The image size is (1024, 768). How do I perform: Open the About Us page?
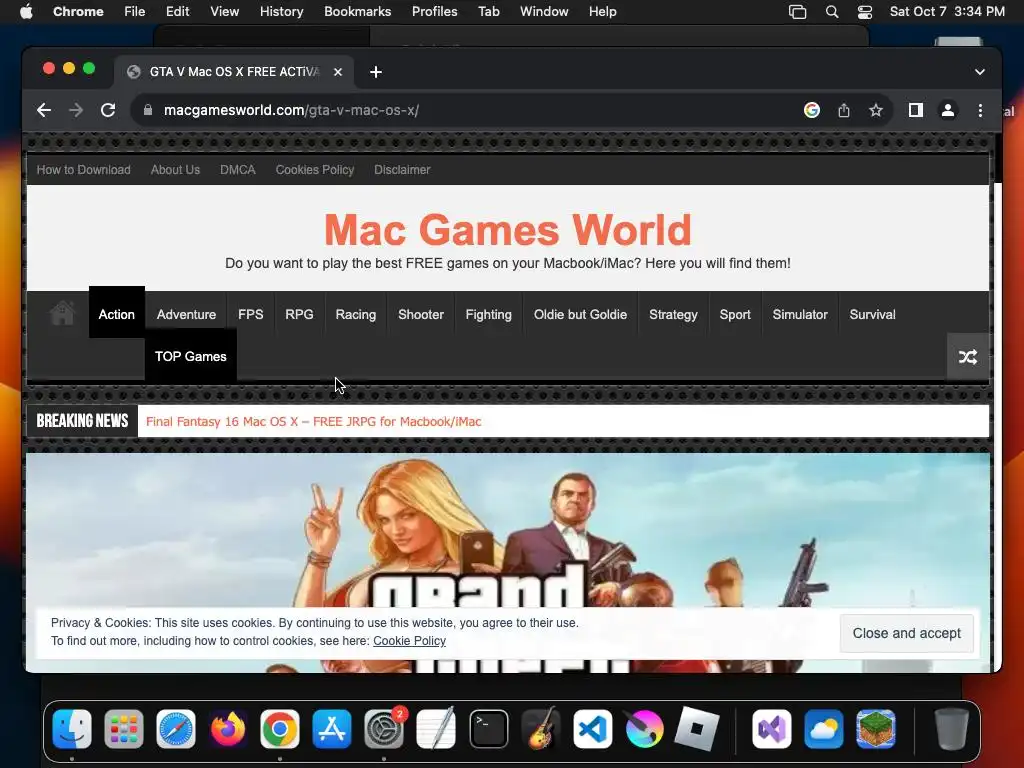pyautogui.click(x=175, y=170)
